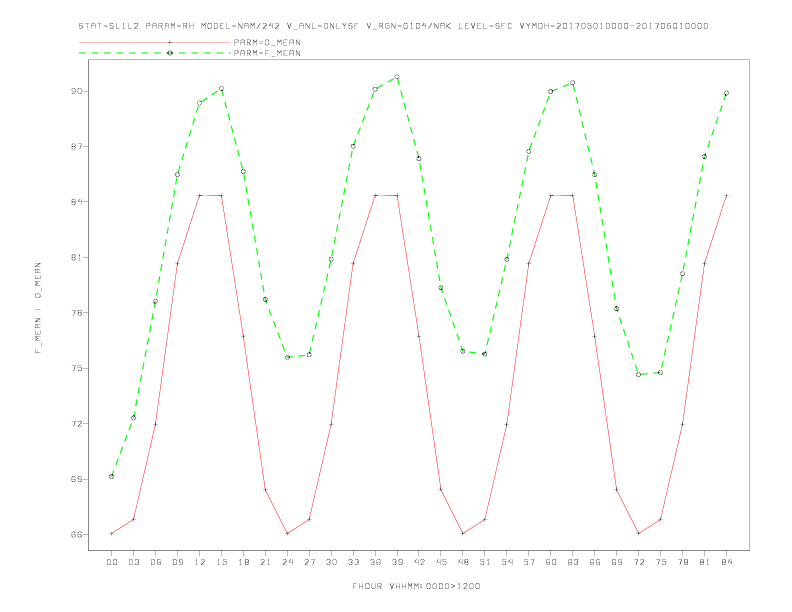The height and width of the screenshot is (612, 792).
Task: Click y-axis tick value 69
Action: pyautogui.click(x=77, y=479)
